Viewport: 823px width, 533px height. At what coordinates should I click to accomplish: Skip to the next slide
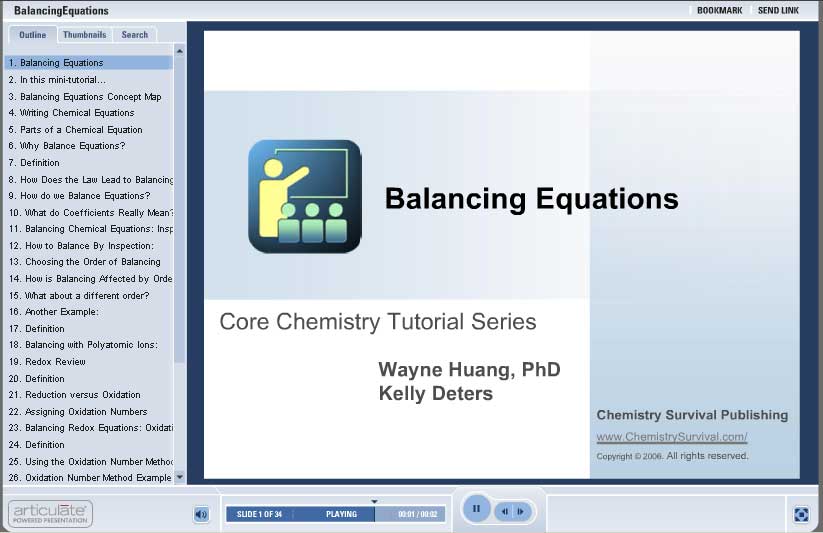tap(521, 512)
